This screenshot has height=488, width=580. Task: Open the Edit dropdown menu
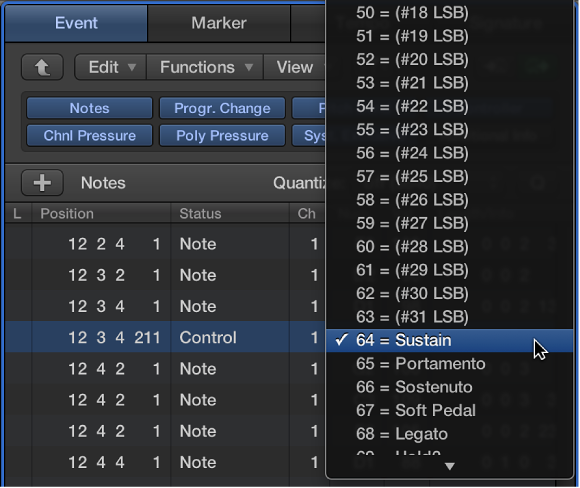pyautogui.click(x=111, y=67)
